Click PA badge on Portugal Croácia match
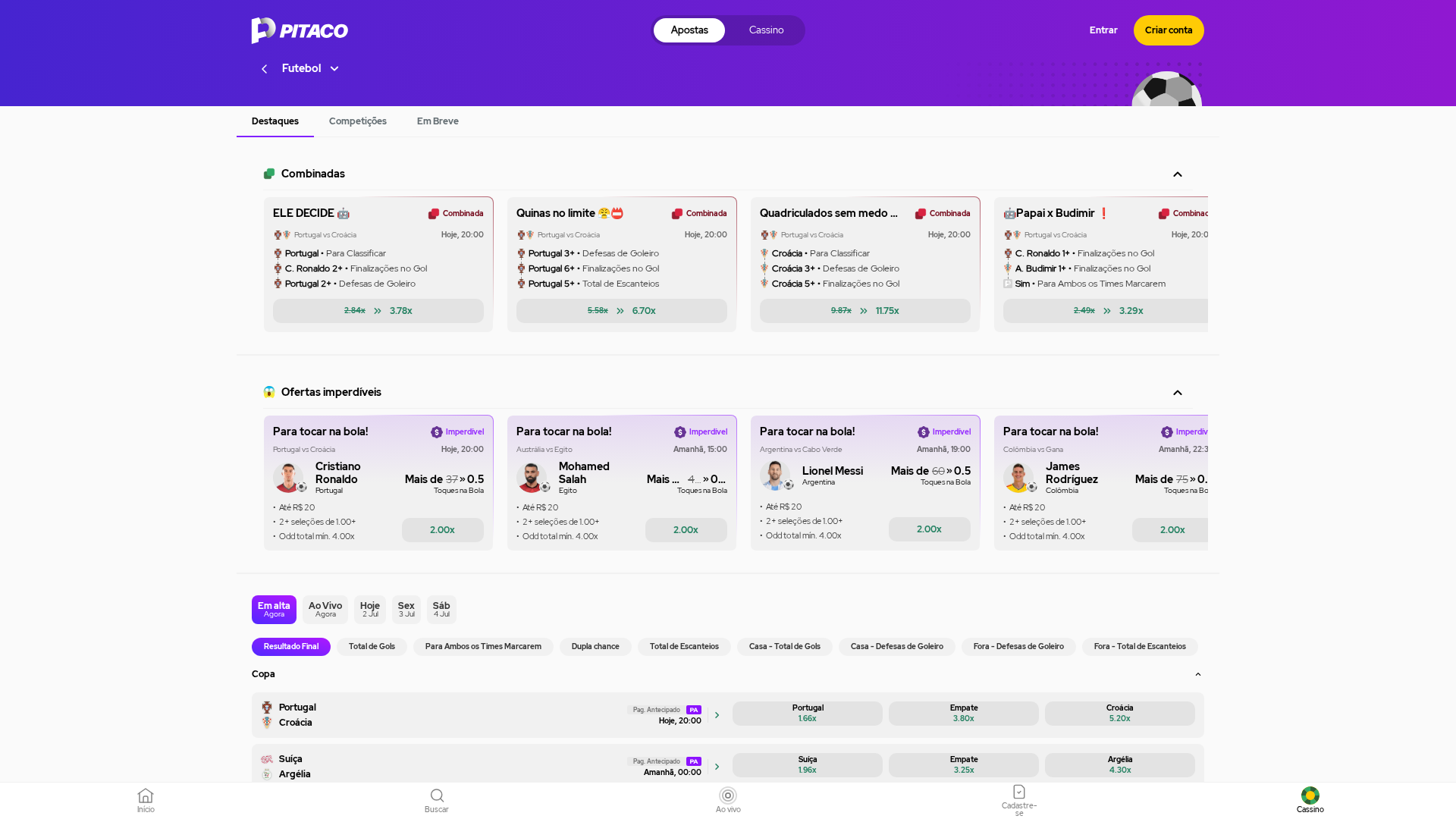1456x819 pixels. (x=694, y=710)
